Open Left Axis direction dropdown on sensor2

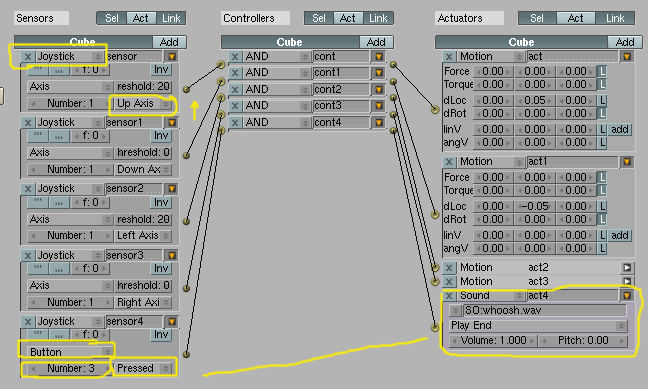[x=143, y=236]
